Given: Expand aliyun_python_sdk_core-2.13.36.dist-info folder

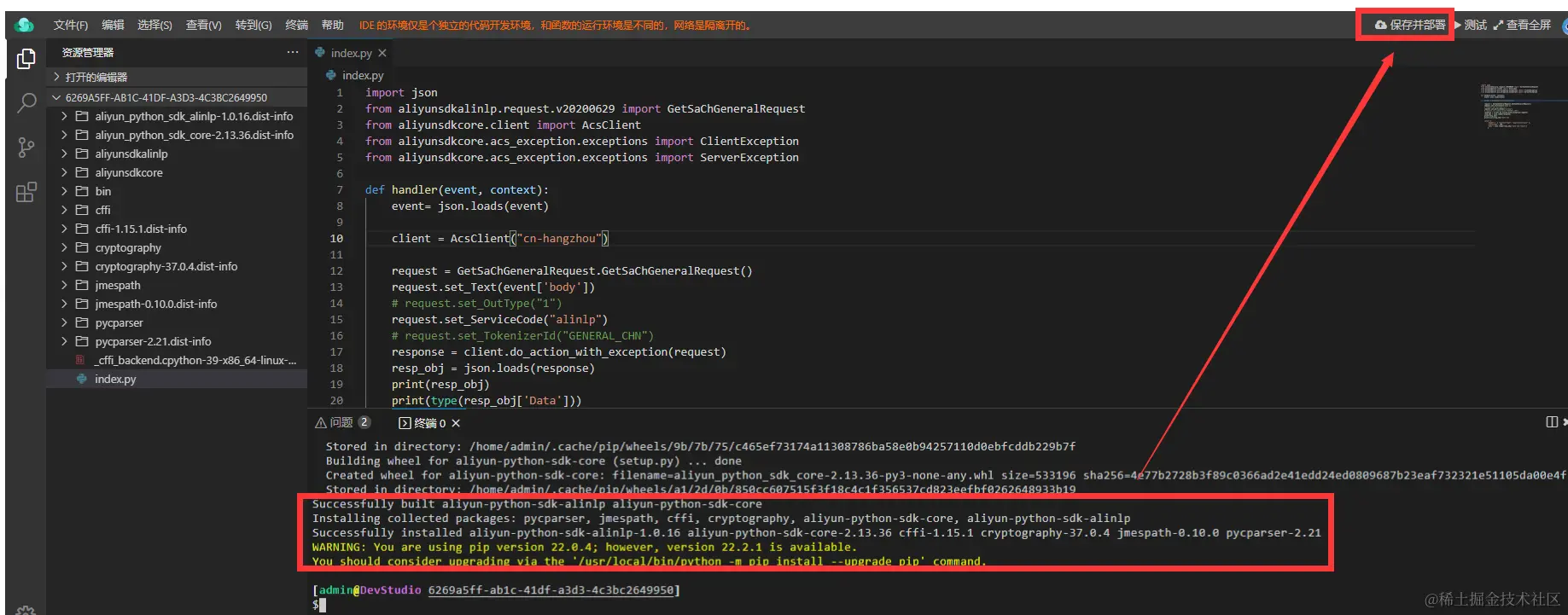Looking at the screenshot, I should tap(177, 135).
